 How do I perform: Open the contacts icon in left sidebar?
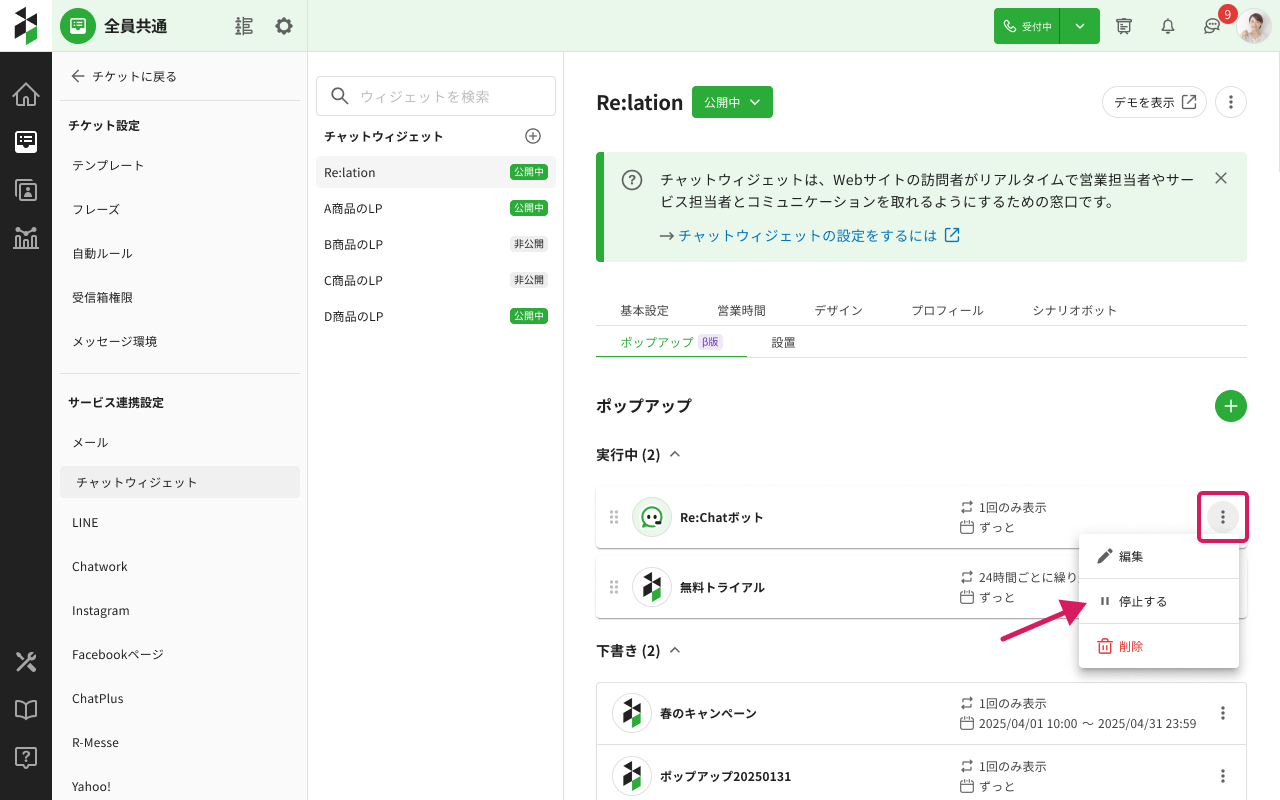coord(26,190)
